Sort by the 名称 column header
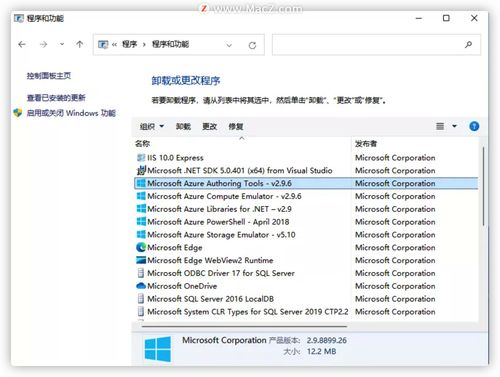Screen dimensions: 500x377 143,144
